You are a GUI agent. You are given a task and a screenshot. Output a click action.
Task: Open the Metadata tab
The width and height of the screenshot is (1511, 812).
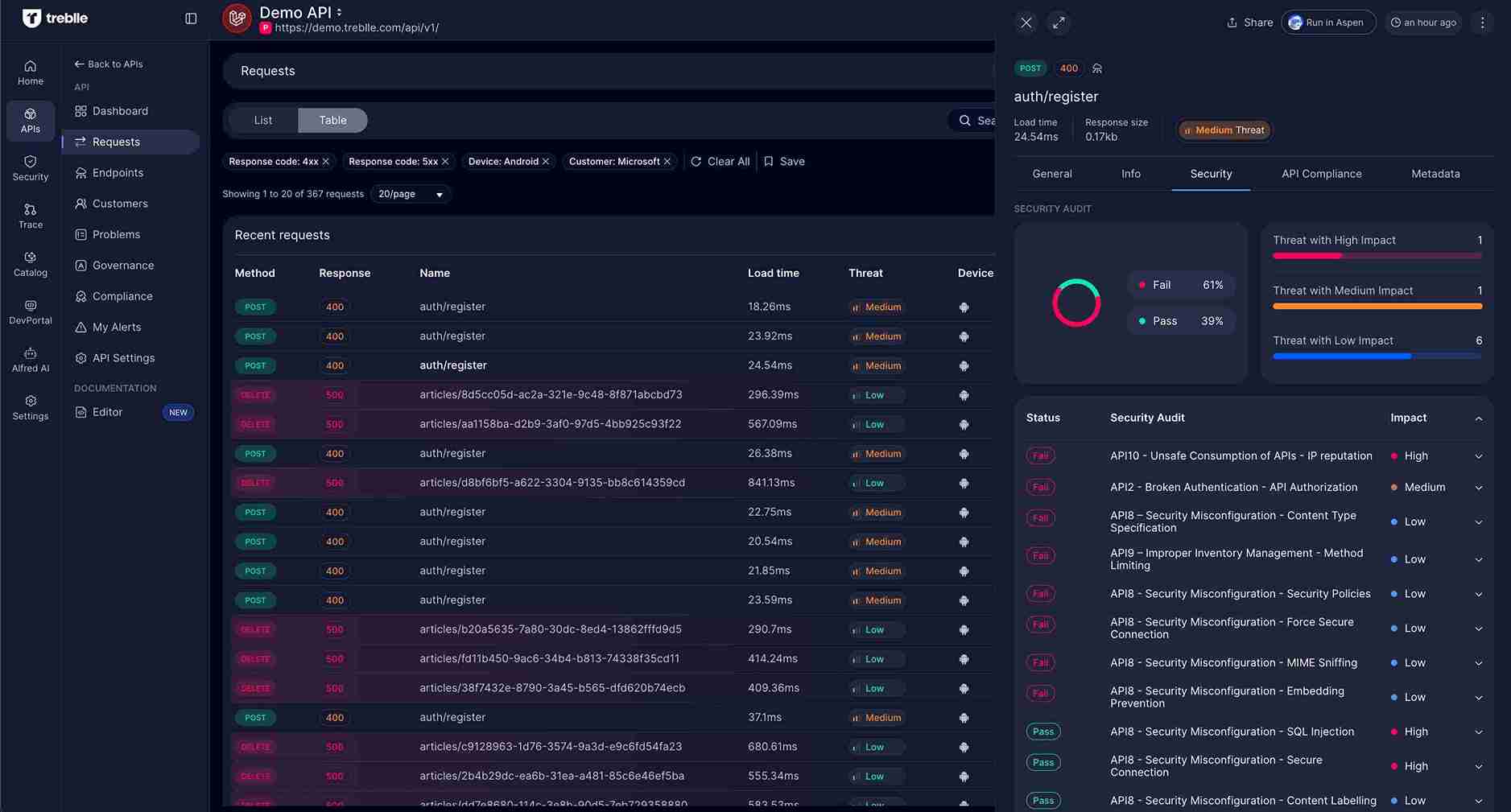coord(1436,174)
